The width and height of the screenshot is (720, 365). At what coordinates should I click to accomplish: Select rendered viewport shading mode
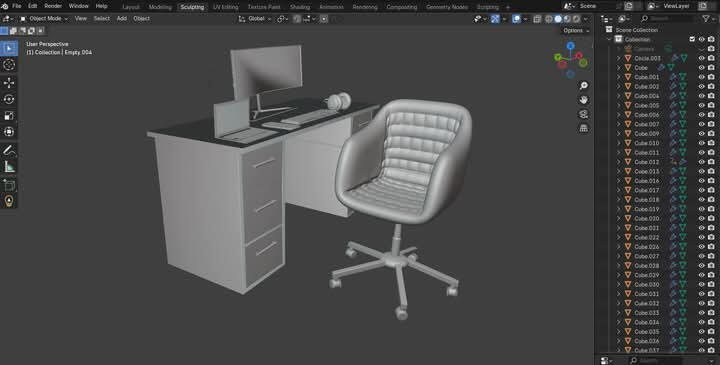coord(576,19)
